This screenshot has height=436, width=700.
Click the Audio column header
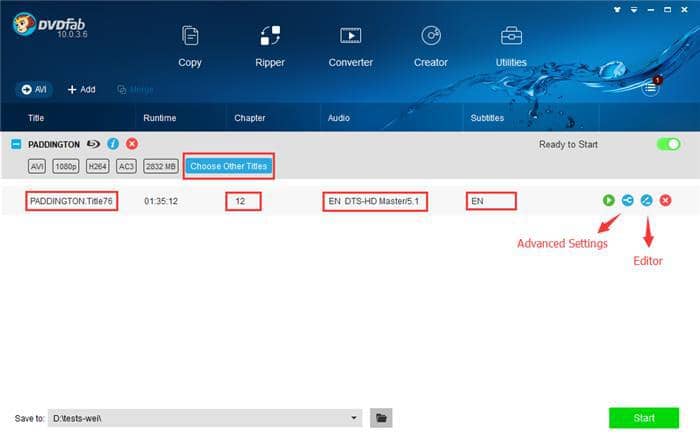tap(339, 118)
